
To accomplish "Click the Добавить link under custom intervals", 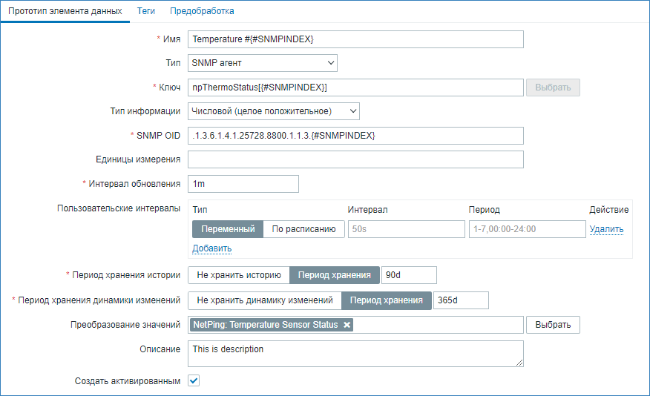I will (212, 248).
